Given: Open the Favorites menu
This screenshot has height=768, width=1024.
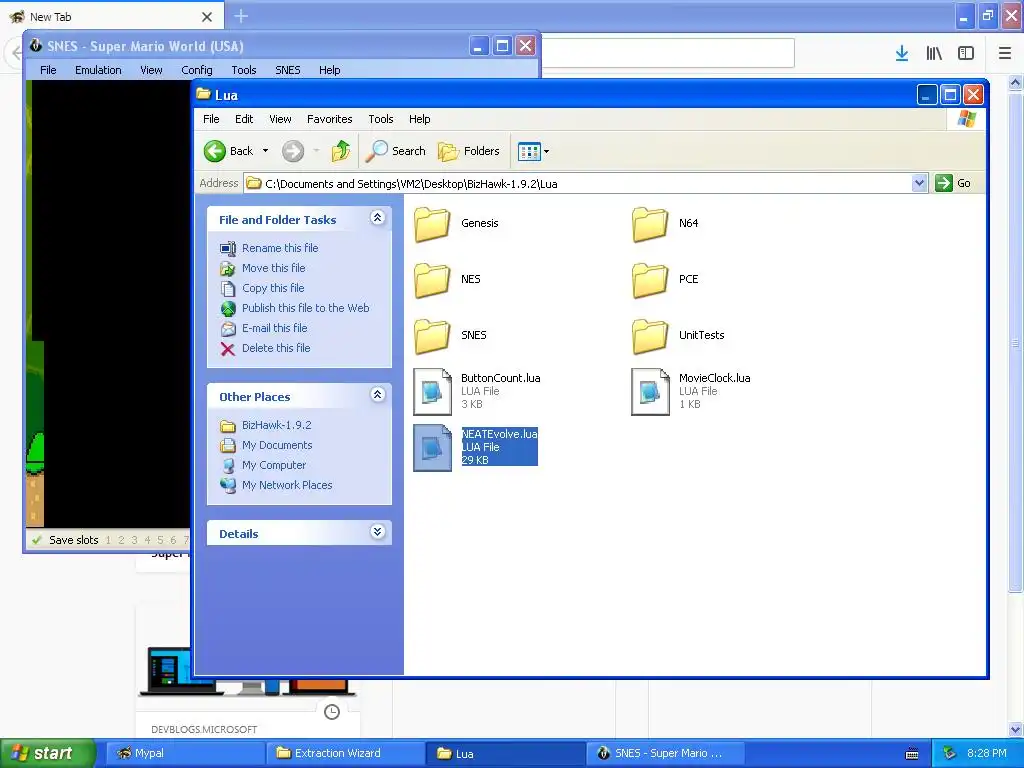Looking at the screenshot, I should tap(330, 119).
